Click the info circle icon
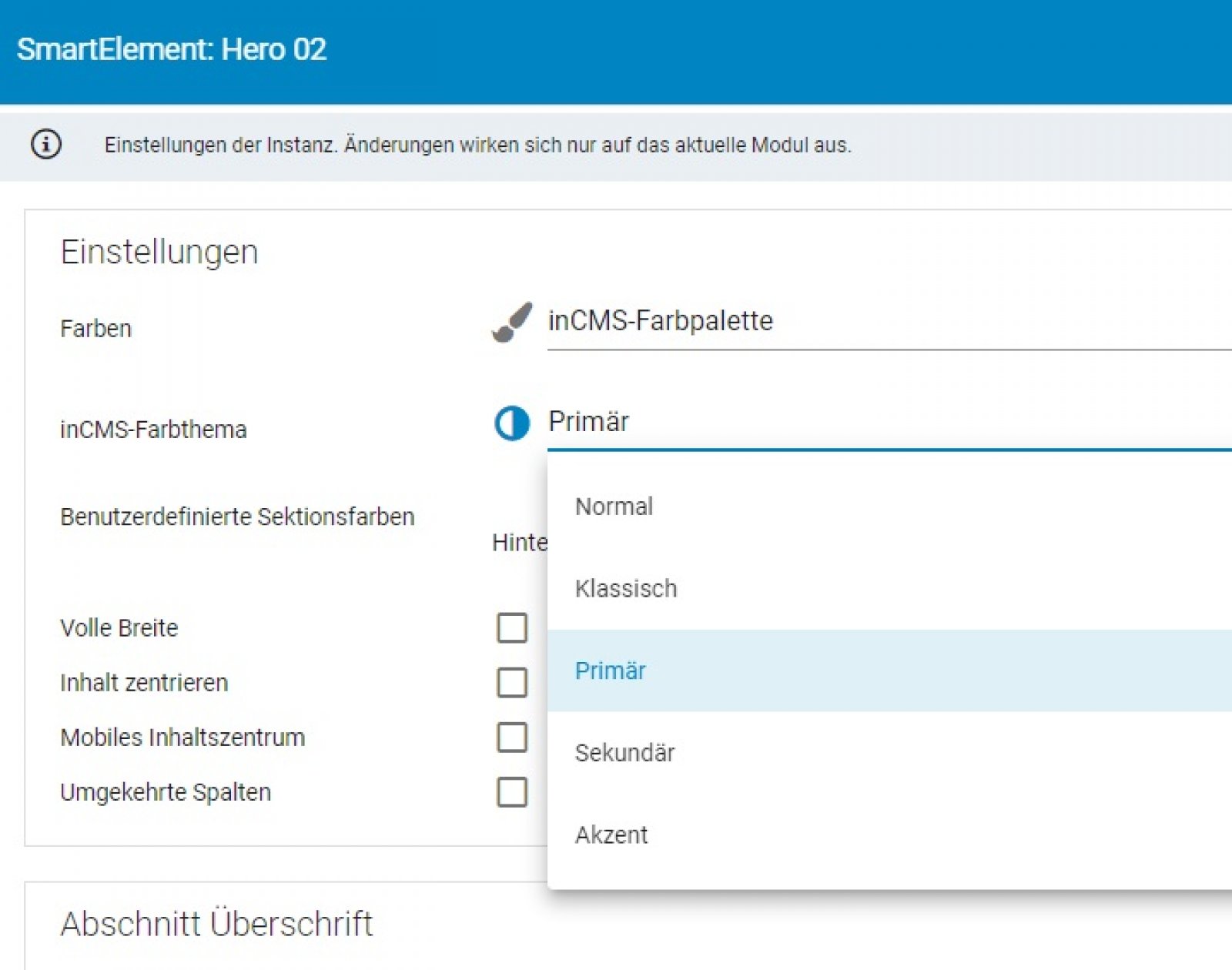The image size is (1232, 970). pos(46,144)
